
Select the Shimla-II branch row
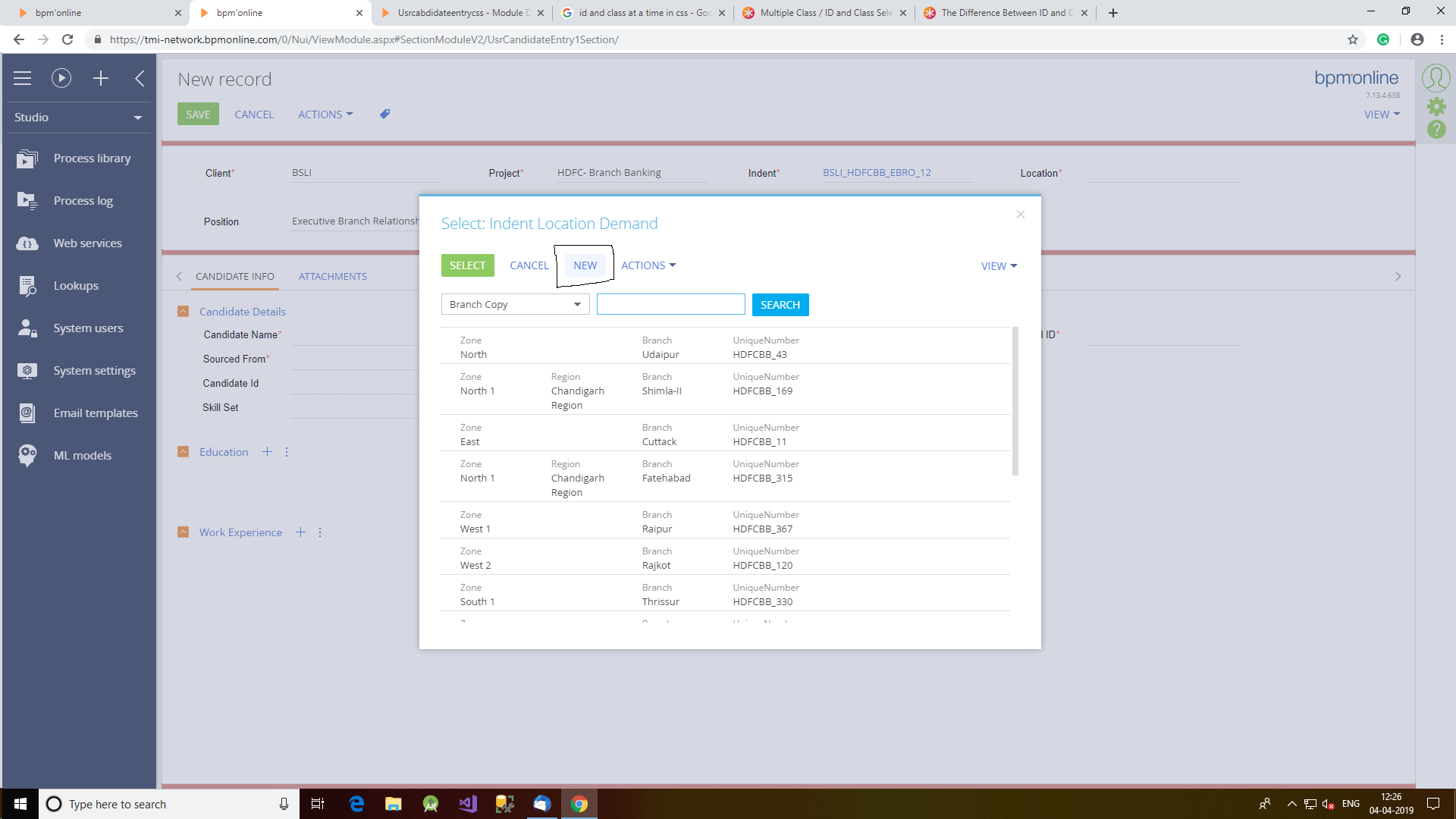click(725, 390)
